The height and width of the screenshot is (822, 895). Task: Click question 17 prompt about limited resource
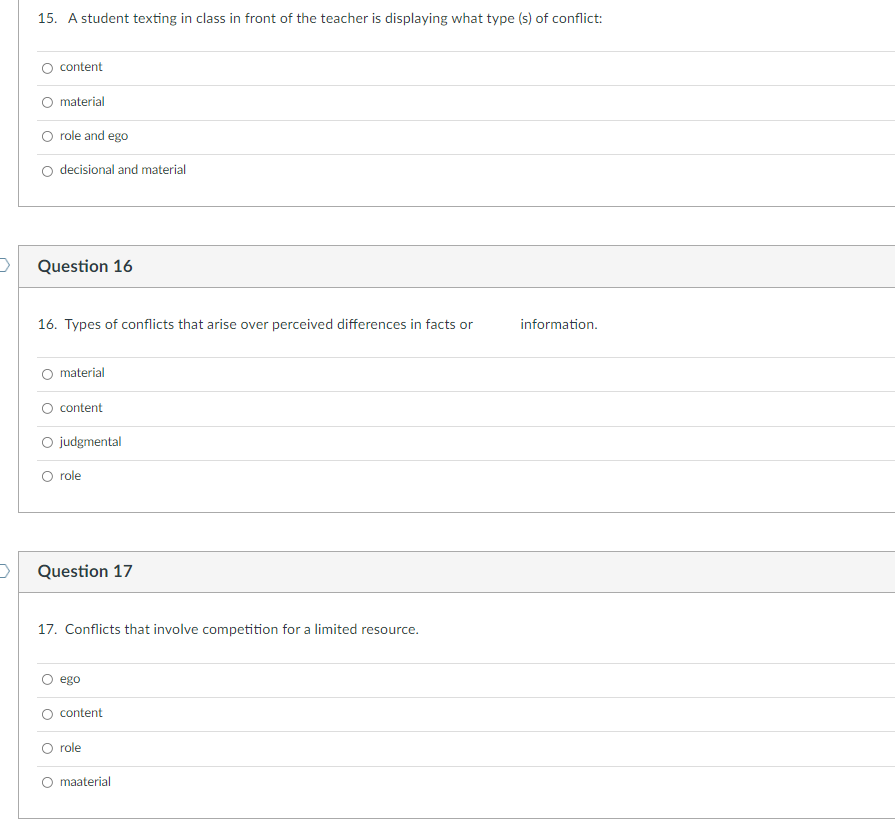pos(228,629)
